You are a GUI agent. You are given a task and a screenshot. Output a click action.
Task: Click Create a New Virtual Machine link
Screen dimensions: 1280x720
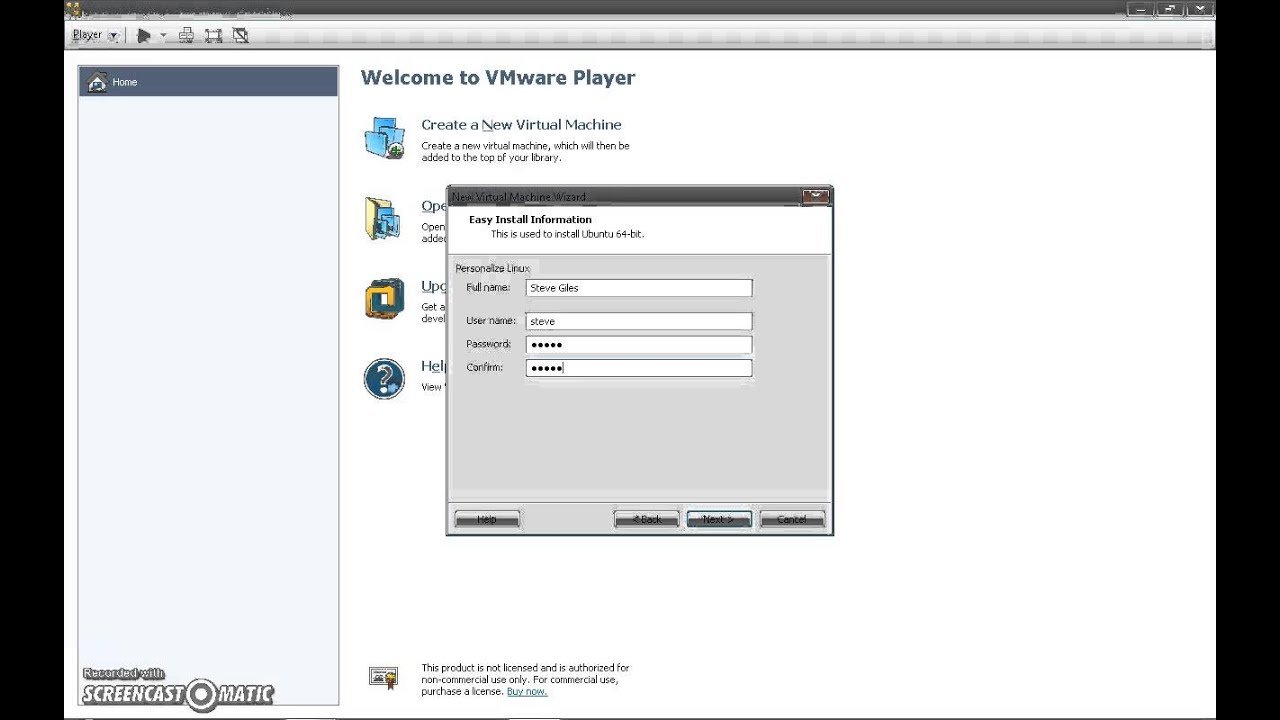(521, 125)
